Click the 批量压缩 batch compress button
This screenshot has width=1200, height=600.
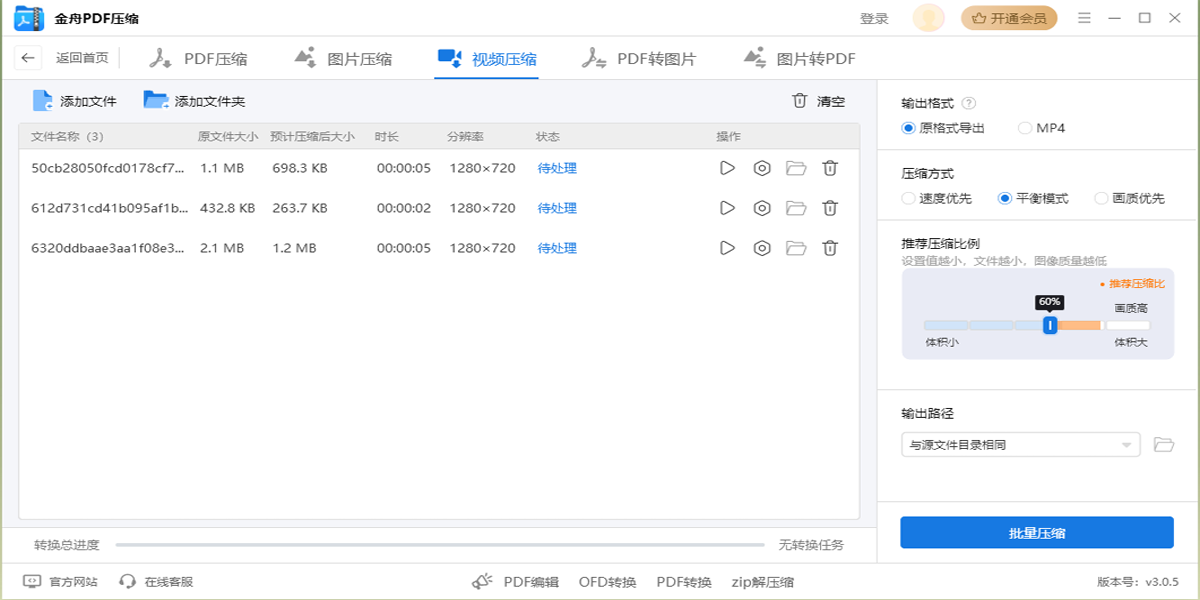tap(1037, 533)
